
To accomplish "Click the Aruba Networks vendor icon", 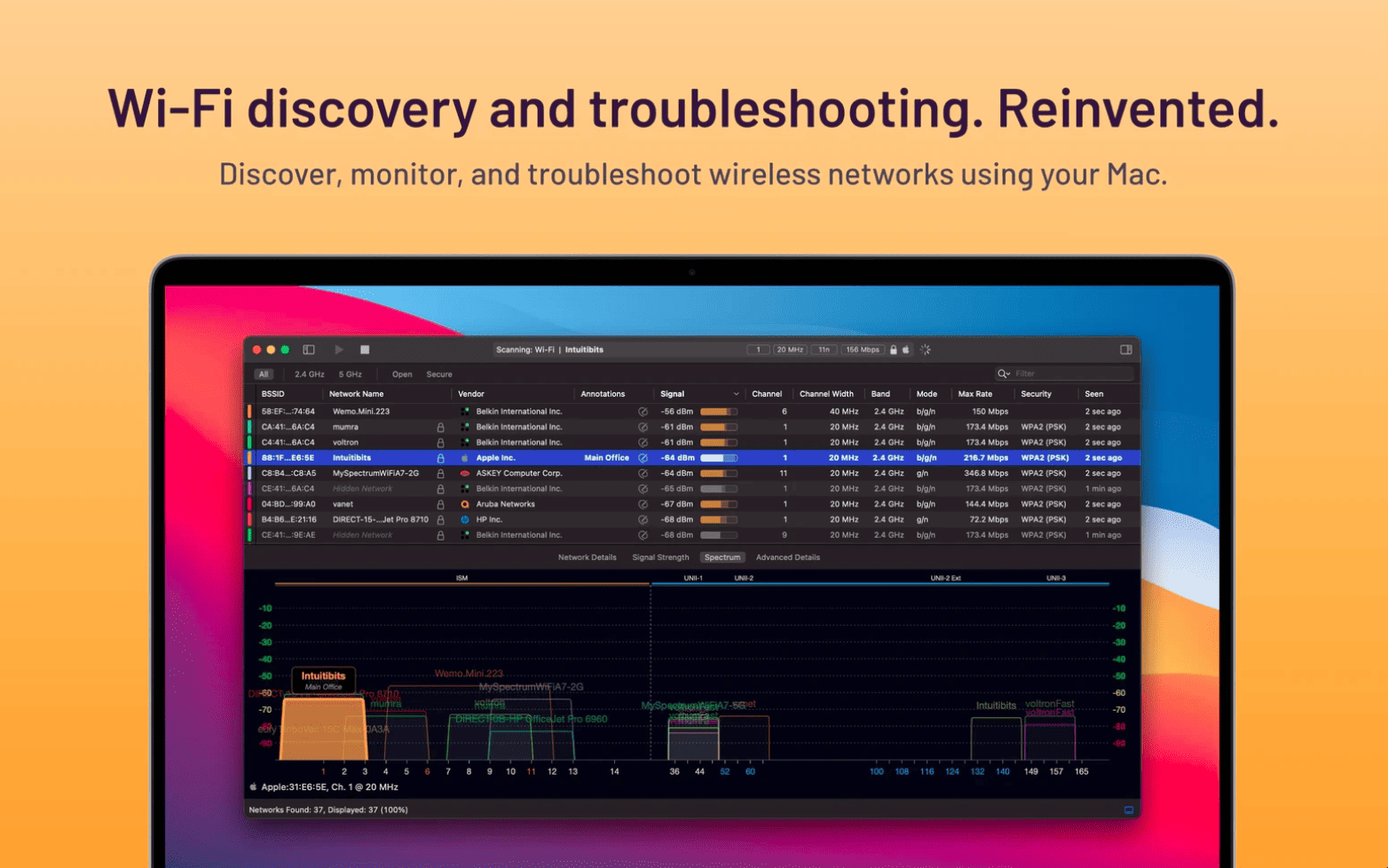I will (x=465, y=504).
